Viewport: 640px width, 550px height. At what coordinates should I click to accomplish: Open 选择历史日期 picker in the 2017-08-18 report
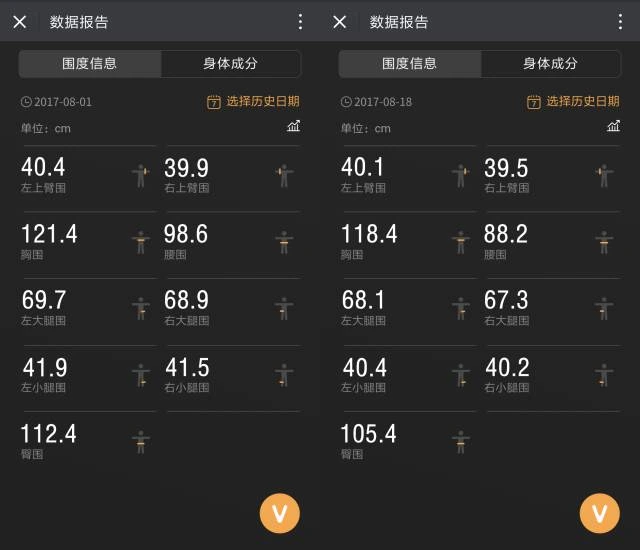click(573, 102)
